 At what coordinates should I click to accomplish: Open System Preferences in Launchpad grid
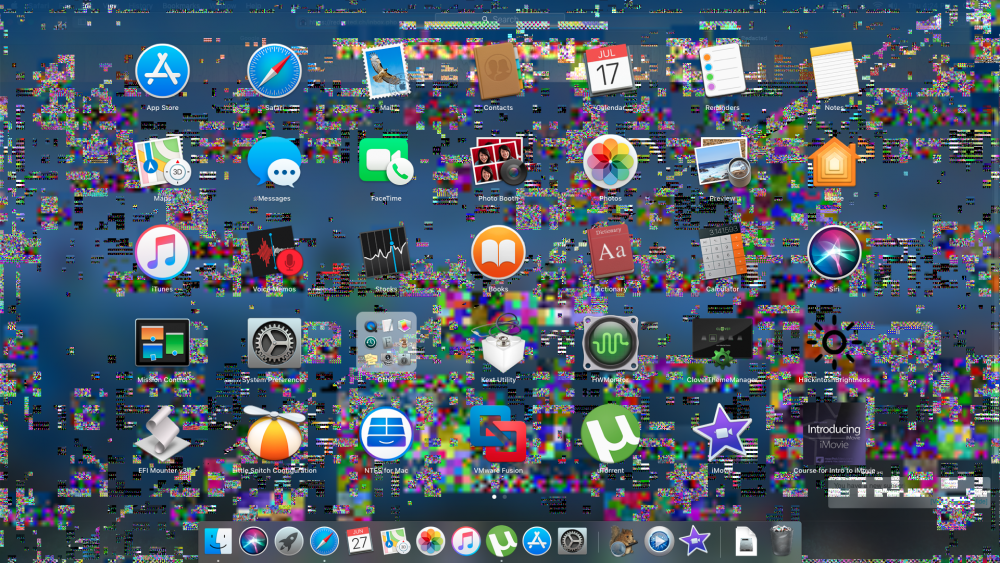[x=274, y=343]
